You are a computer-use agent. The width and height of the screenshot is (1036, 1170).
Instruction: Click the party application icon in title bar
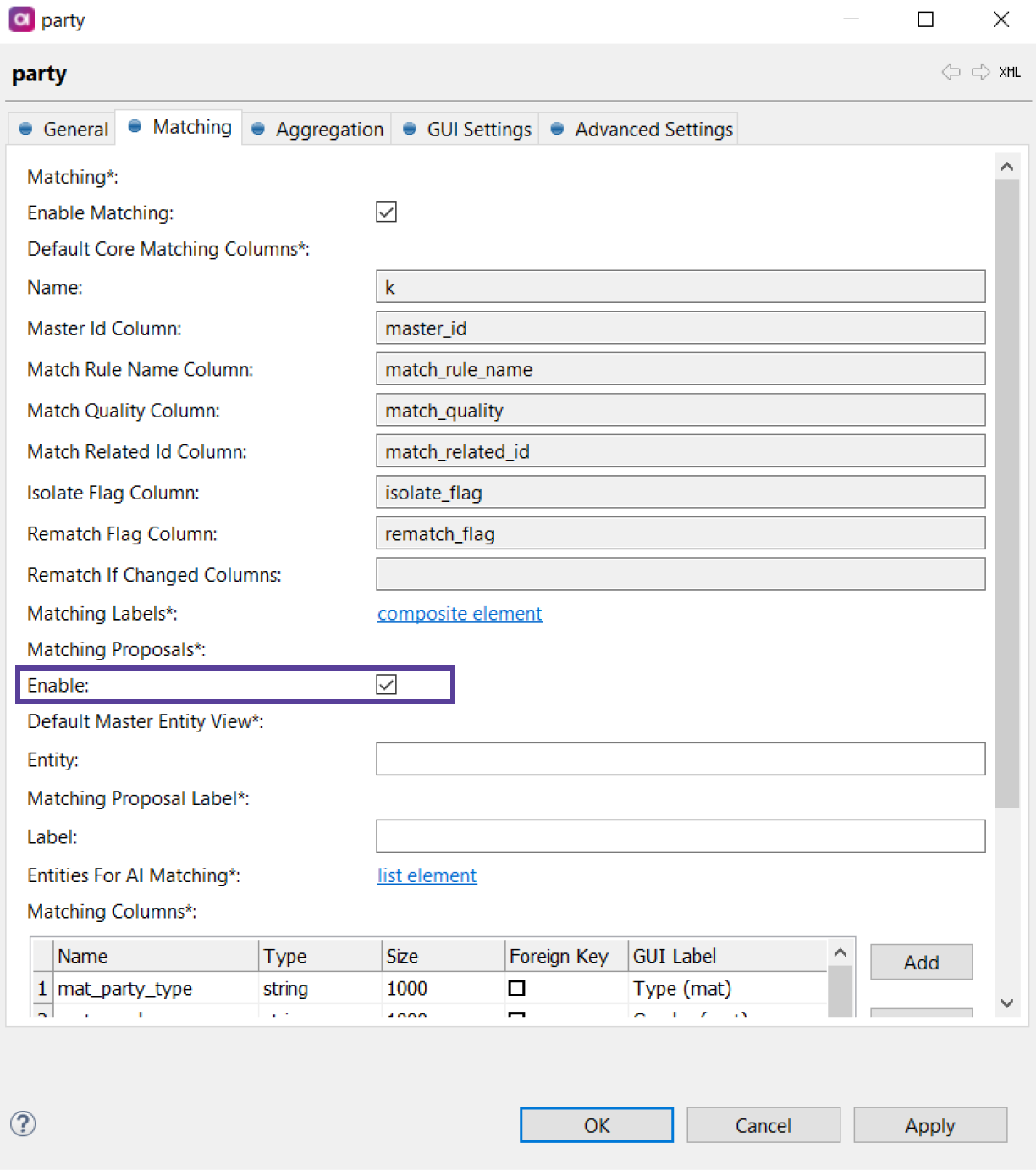click(21, 19)
